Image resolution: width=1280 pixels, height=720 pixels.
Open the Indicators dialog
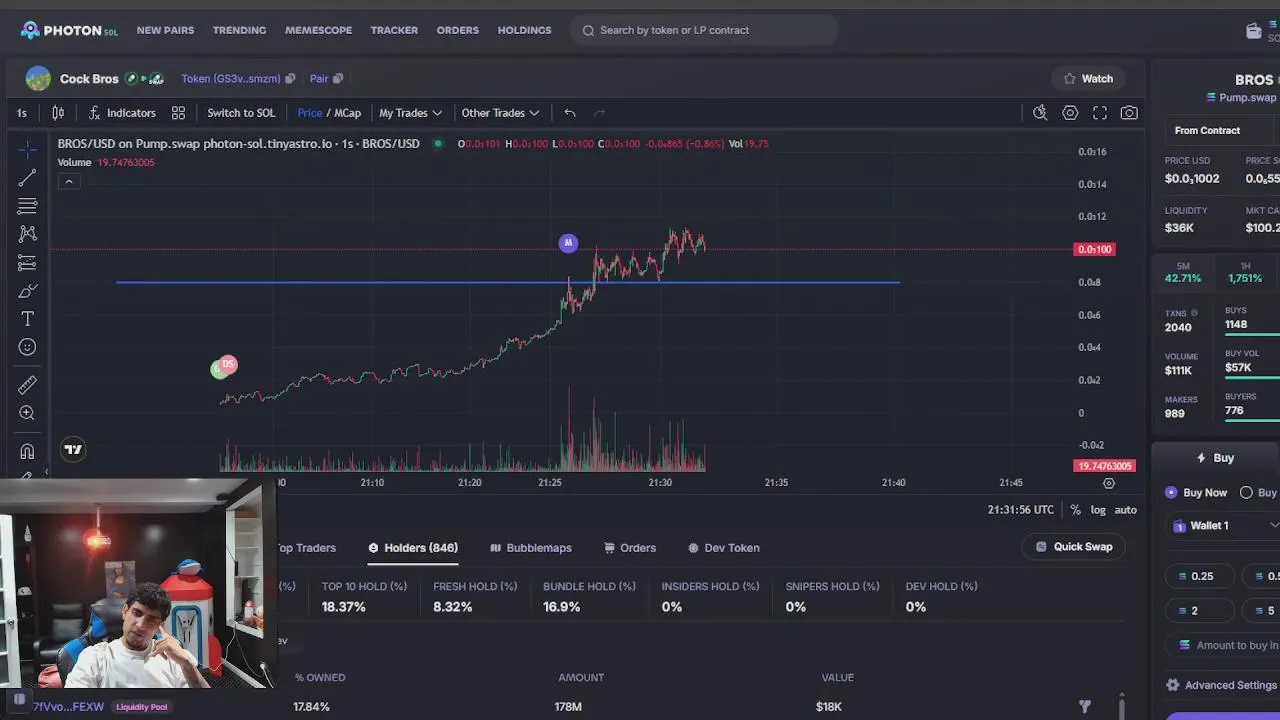pyautogui.click(x=122, y=113)
